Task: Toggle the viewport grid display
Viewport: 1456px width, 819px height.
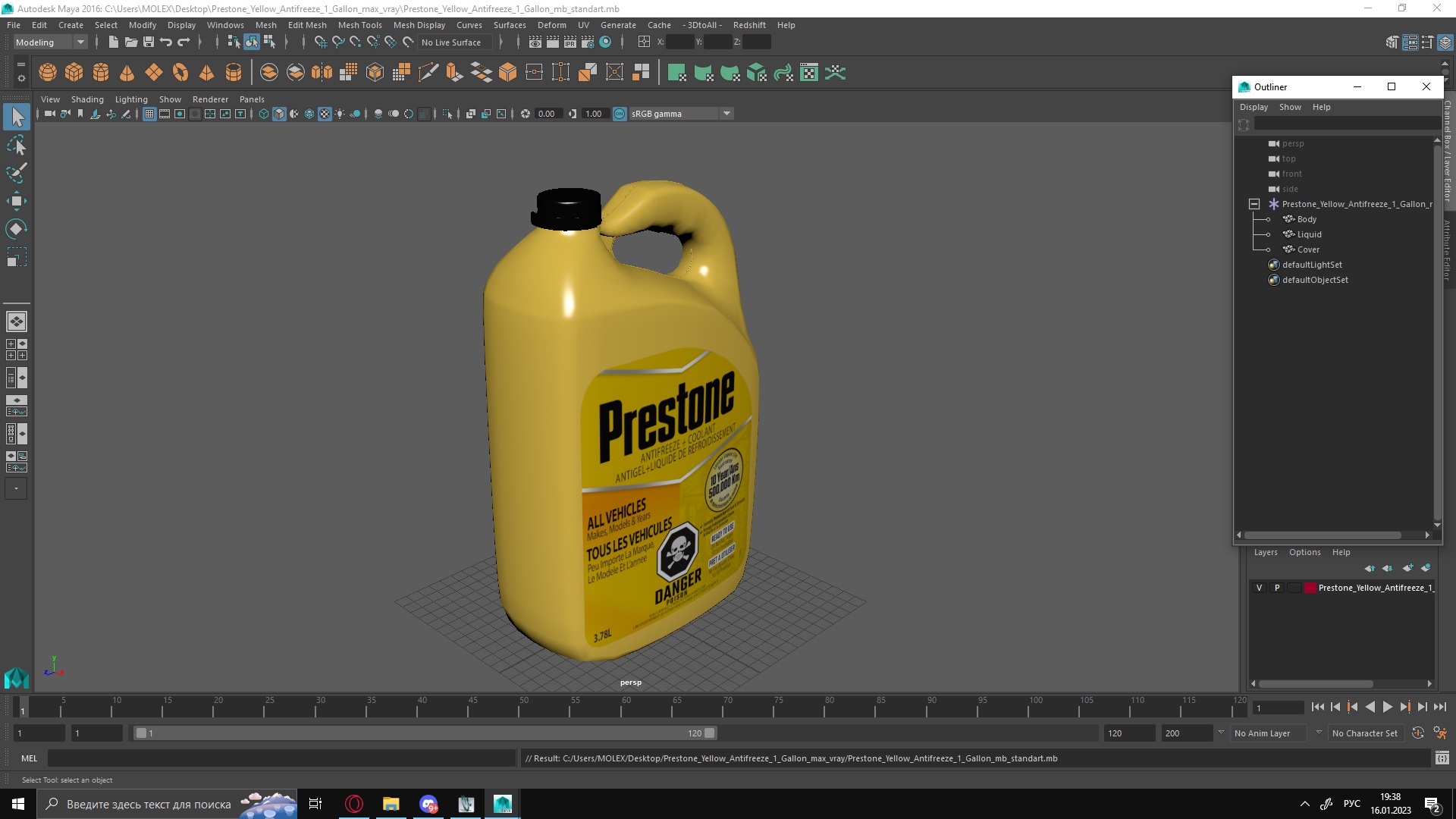Action: [149, 114]
